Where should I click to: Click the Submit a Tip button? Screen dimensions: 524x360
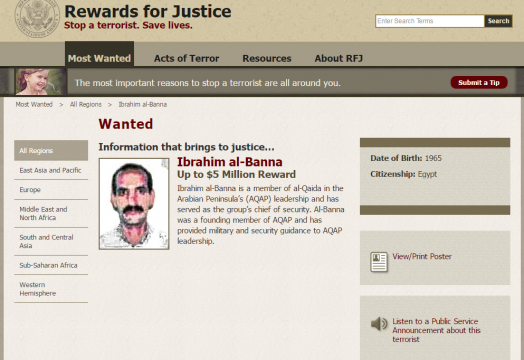coord(479,83)
